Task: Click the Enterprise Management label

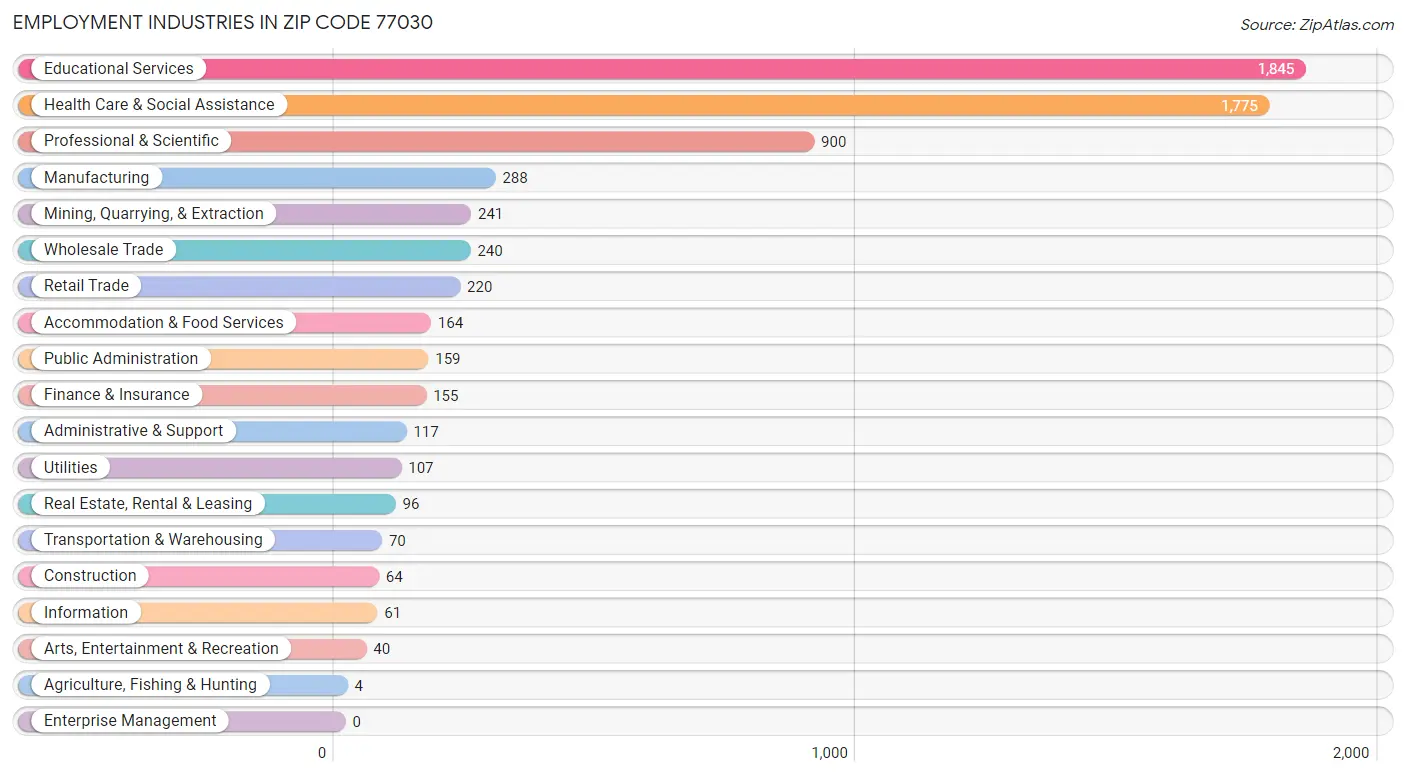Action: click(x=130, y=721)
